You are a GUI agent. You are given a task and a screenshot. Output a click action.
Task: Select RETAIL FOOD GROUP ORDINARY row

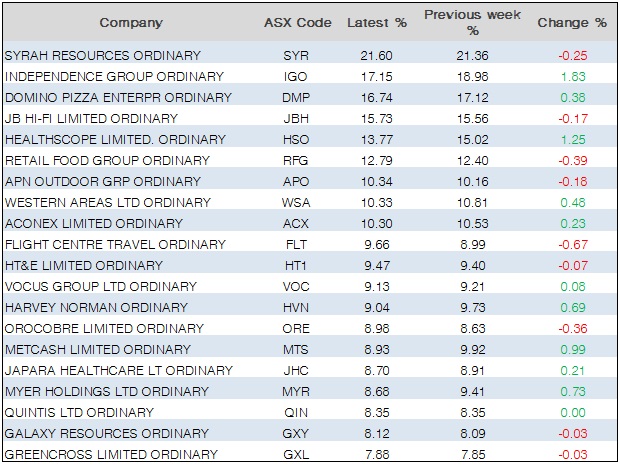(108, 160)
